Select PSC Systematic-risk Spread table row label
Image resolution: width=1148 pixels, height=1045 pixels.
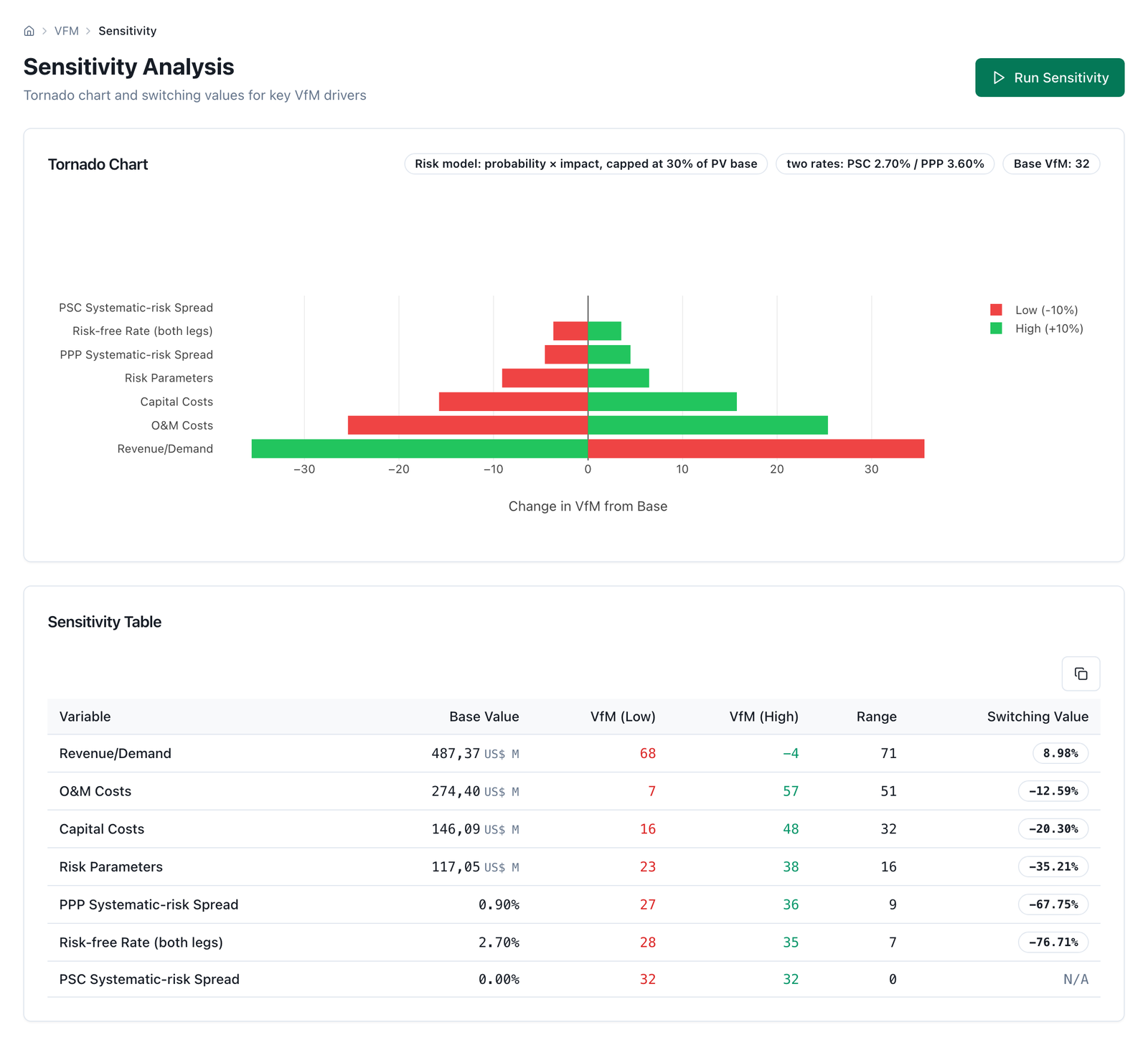point(149,979)
